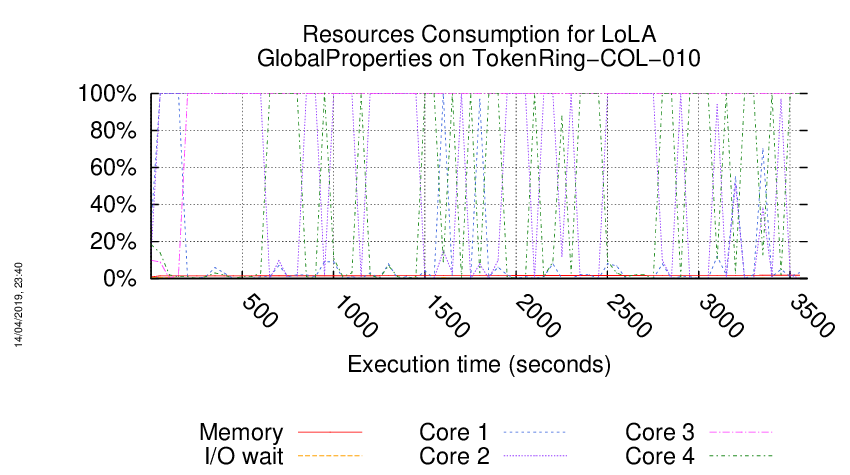850x475 pixels.
Task: Click the green Core 4 legend line
Action: click(x=740, y=456)
